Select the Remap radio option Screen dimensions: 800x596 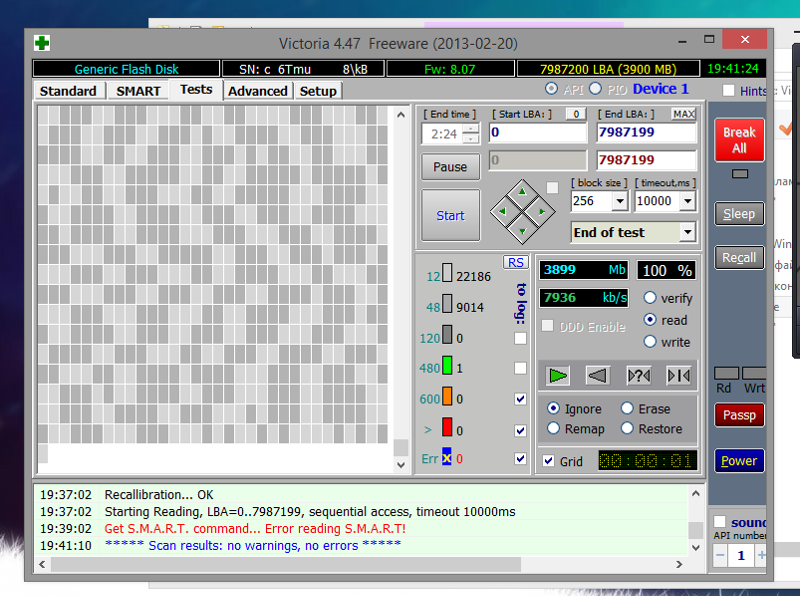(x=554, y=429)
